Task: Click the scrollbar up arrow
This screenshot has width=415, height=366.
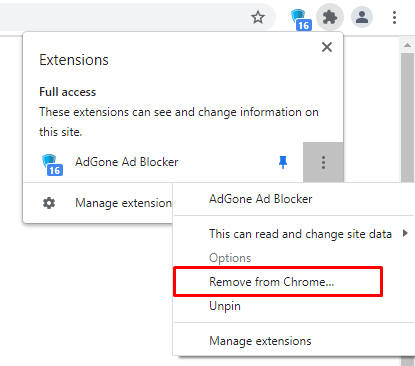Action: (x=407, y=45)
